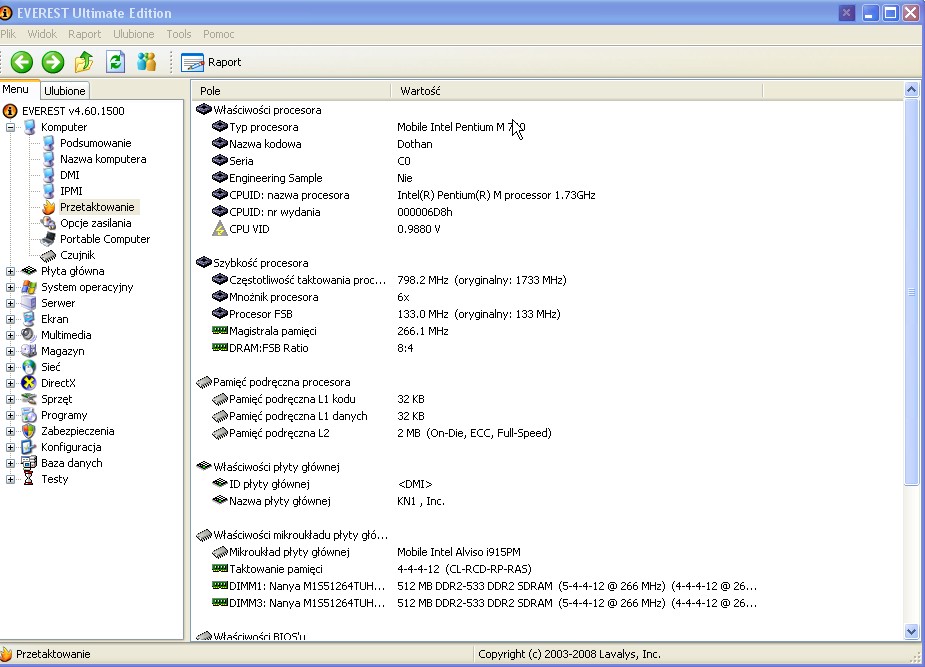
Task: Open the Raport toolbar button
Action: [x=212, y=62]
